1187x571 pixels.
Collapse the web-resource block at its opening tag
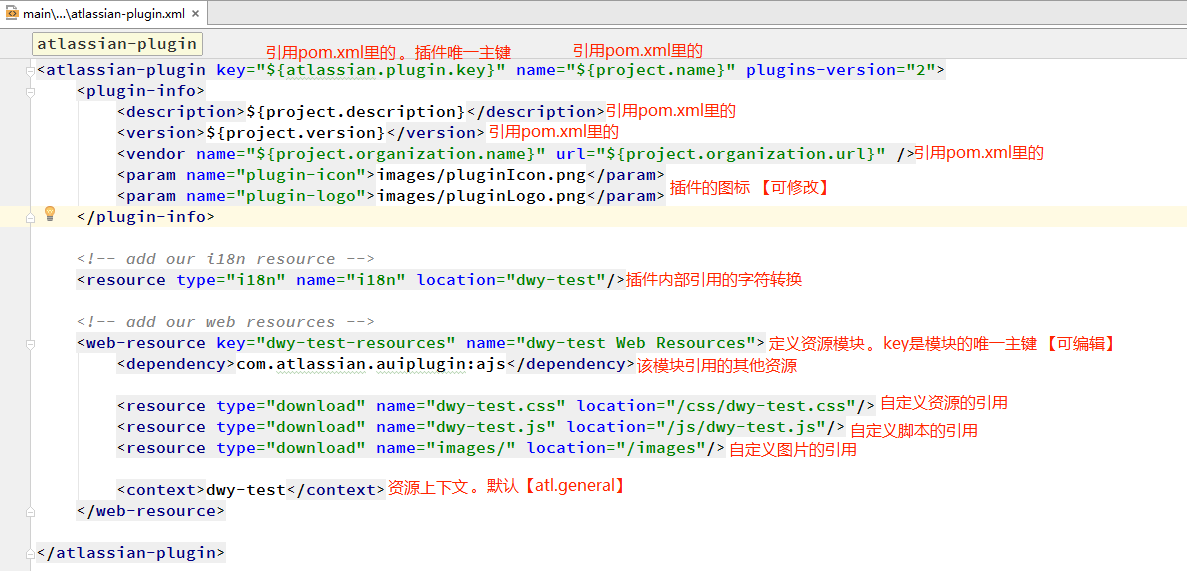[x=30, y=343]
